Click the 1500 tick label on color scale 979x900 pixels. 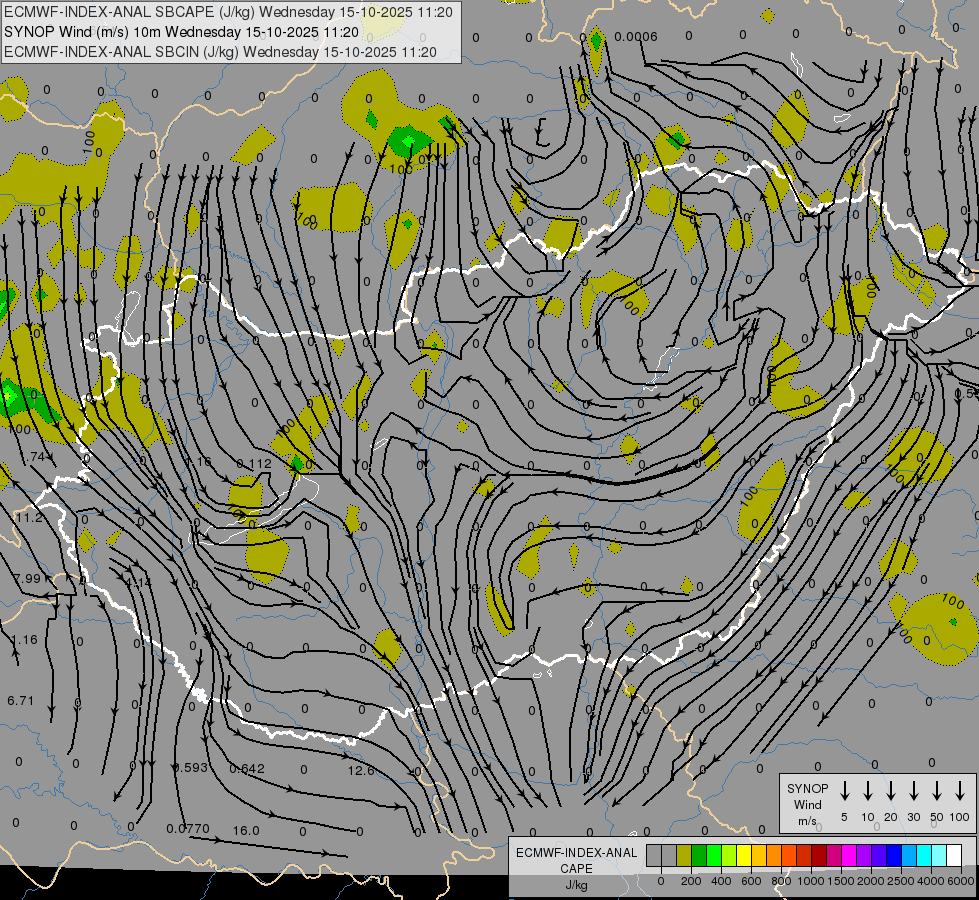point(840,881)
